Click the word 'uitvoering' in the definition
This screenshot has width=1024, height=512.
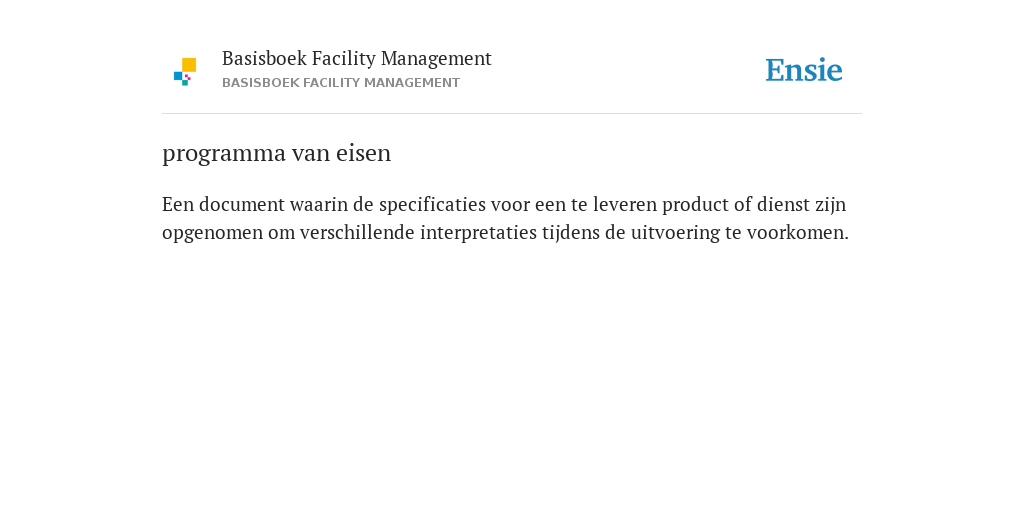pyautogui.click(x=675, y=233)
